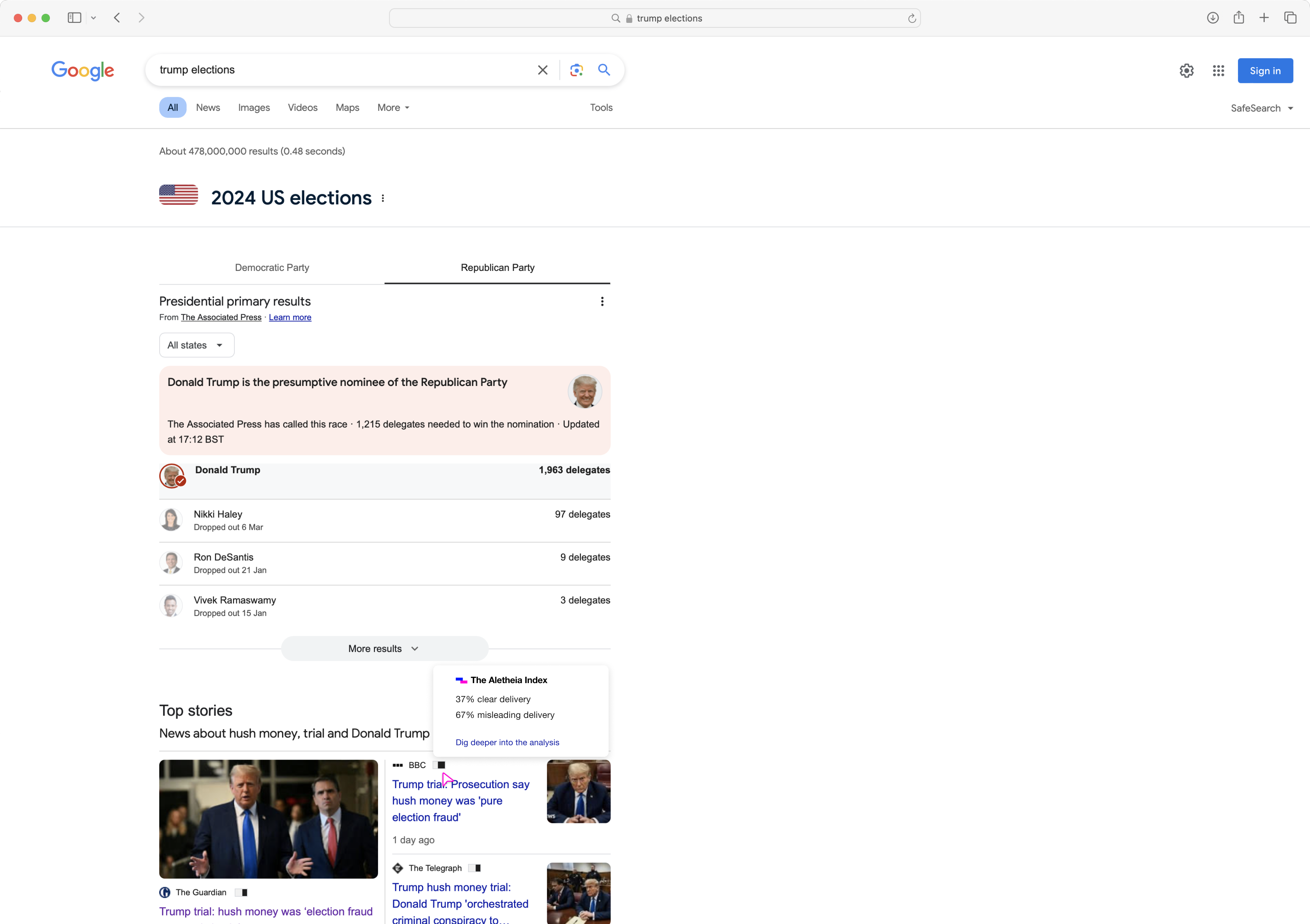Open the All states dropdown

pyautogui.click(x=196, y=345)
